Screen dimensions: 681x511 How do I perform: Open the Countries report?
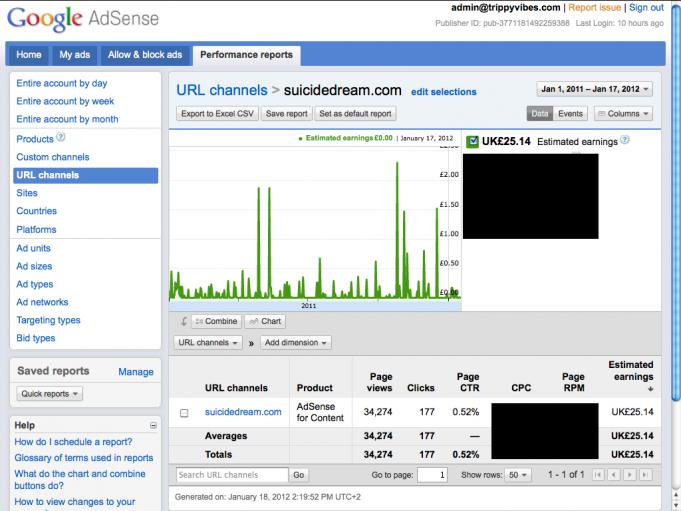[36, 211]
